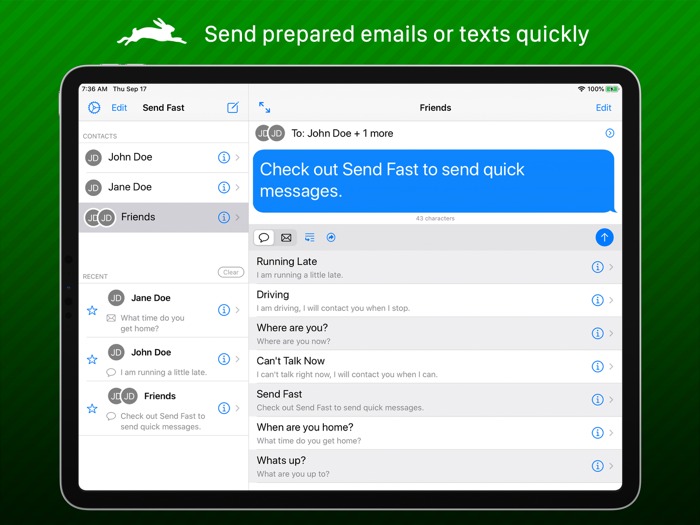The image size is (700, 525).
Task: Select the Jane Doe contact
Action: click(163, 187)
